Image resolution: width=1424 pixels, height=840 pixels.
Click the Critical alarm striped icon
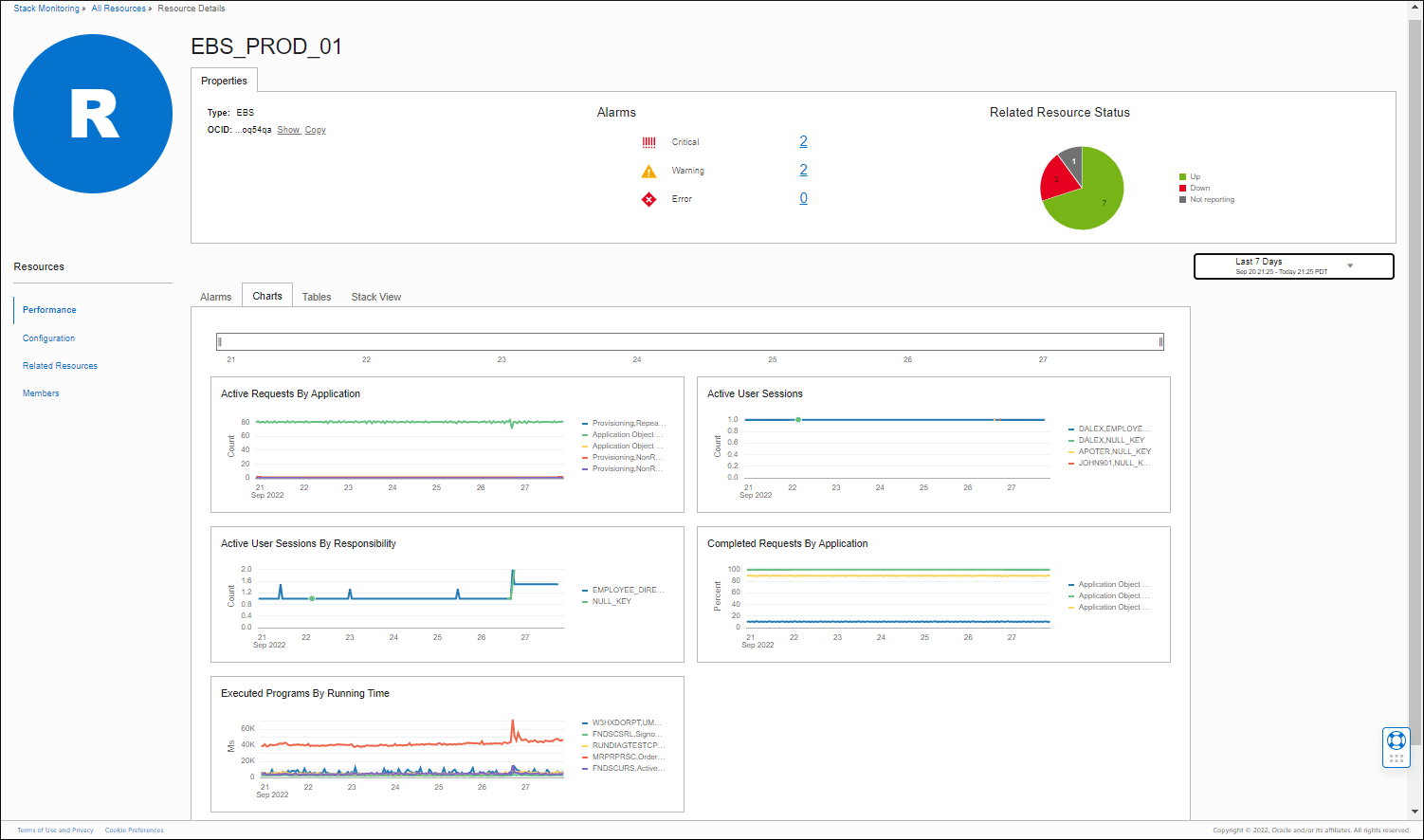pyautogui.click(x=648, y=141)
